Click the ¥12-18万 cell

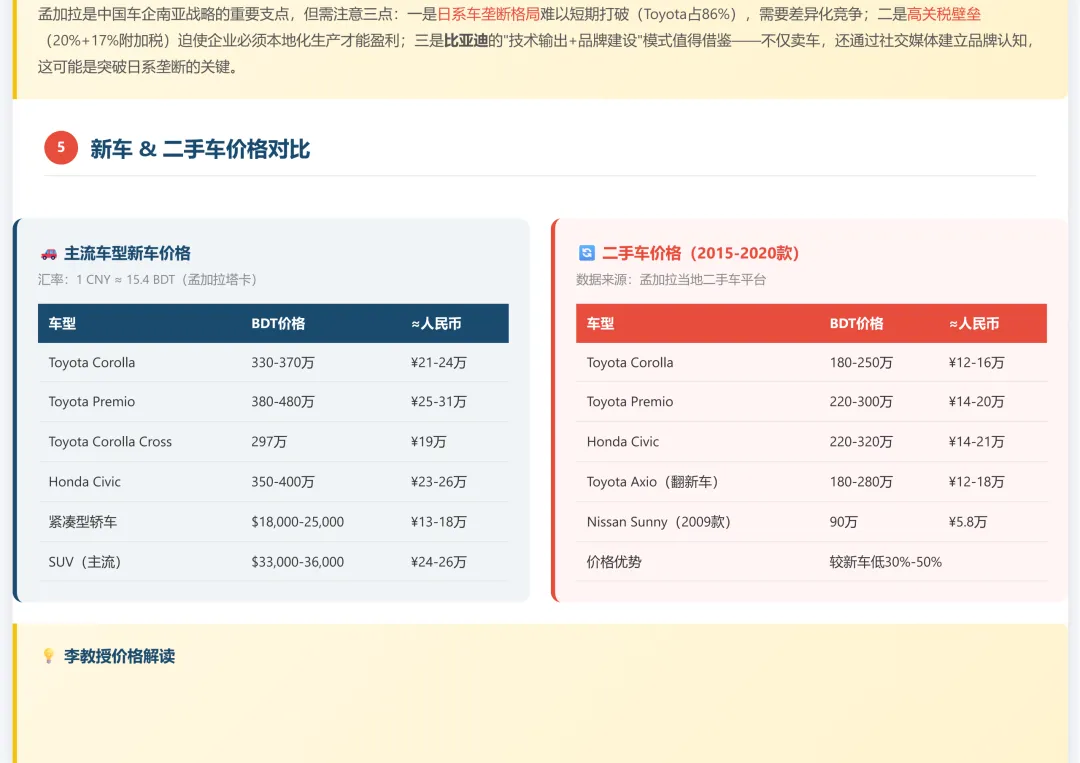(977, 482)
